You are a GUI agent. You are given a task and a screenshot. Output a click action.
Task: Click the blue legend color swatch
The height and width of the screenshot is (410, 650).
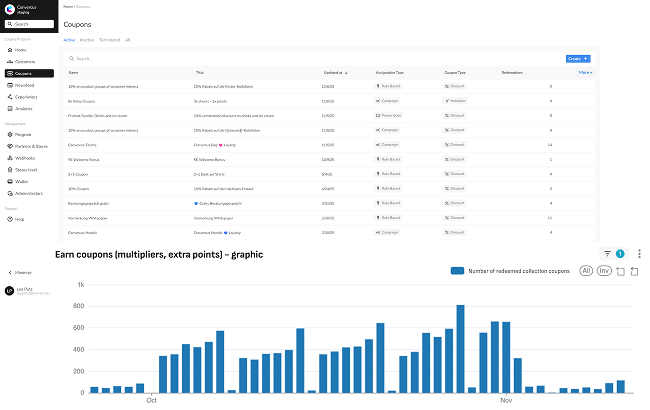pyautogui.click(x=457, y=271)
